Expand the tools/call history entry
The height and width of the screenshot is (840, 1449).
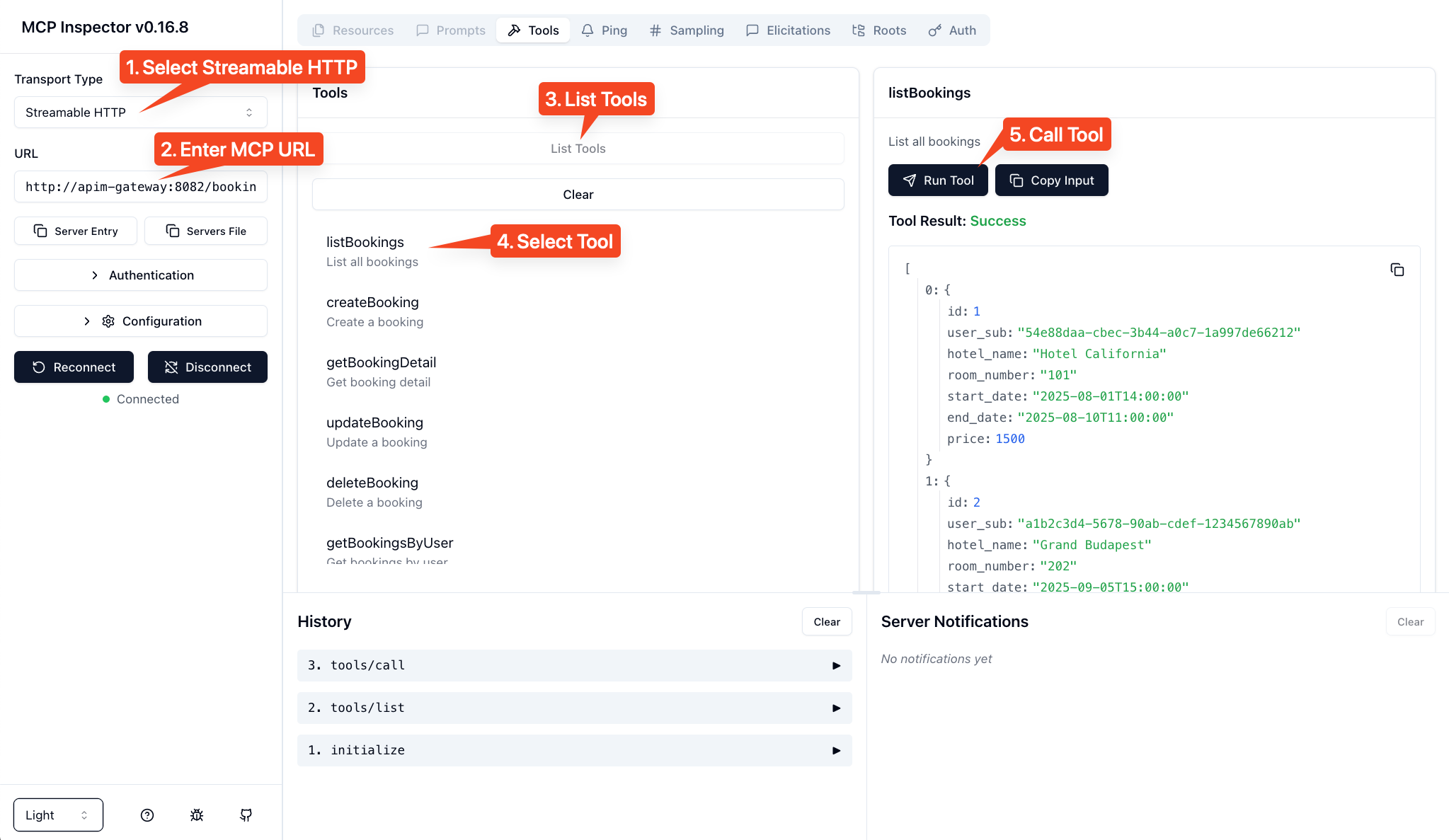point(573,665)
